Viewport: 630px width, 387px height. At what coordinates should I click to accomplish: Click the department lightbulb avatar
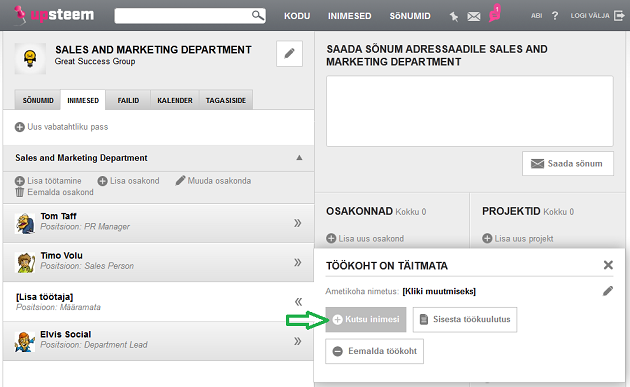pyautogui.click(x=30, y=59)
